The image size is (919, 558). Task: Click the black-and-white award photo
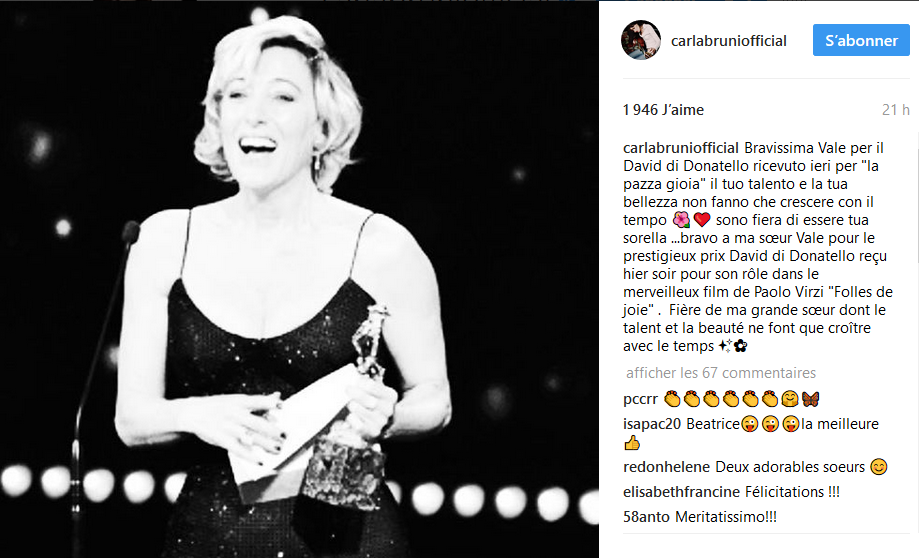(x=299, y=279)
